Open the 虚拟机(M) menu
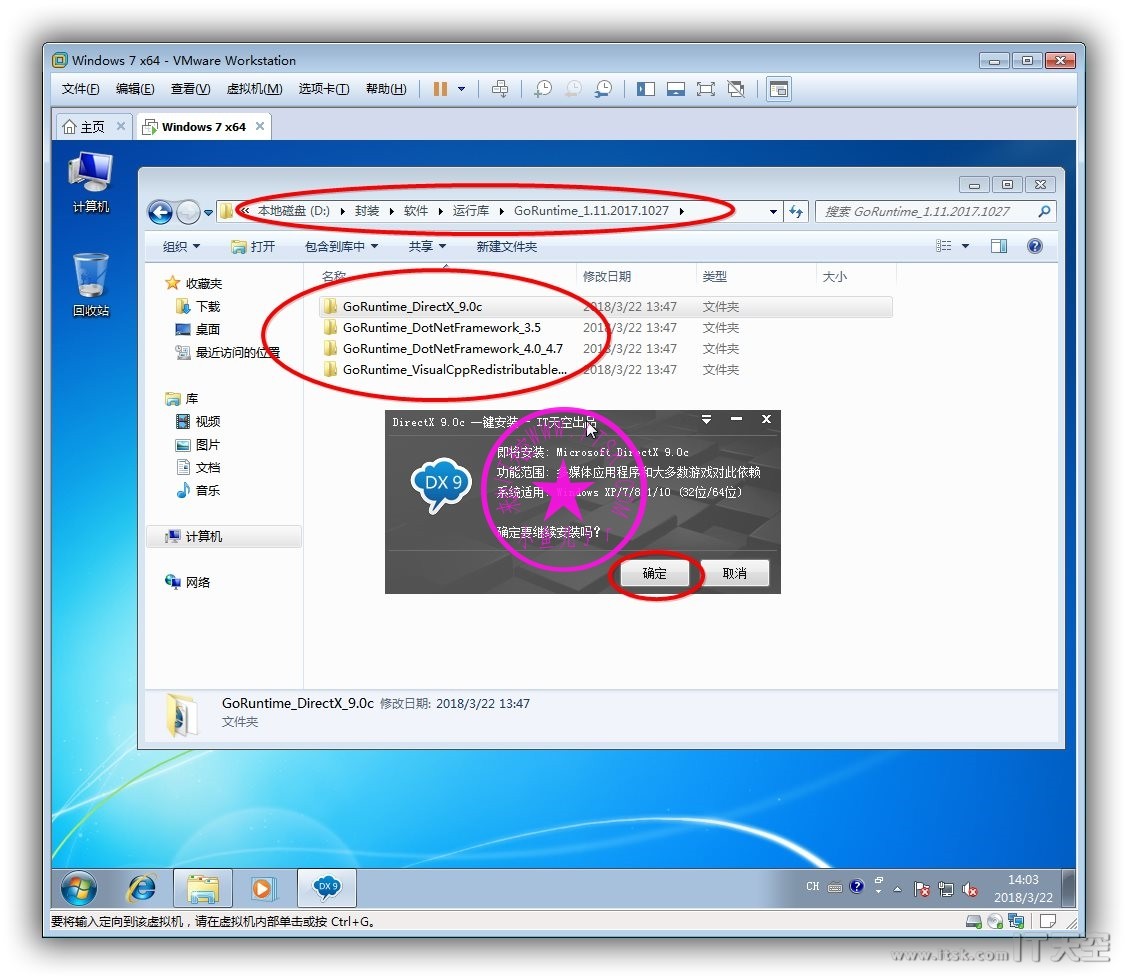 coord(254,89)
